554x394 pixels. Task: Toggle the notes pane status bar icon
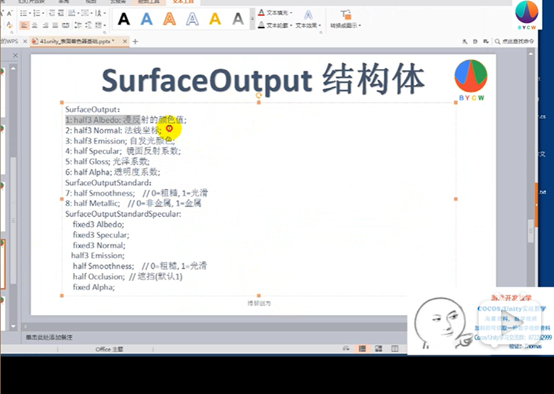tap(346, 349)
